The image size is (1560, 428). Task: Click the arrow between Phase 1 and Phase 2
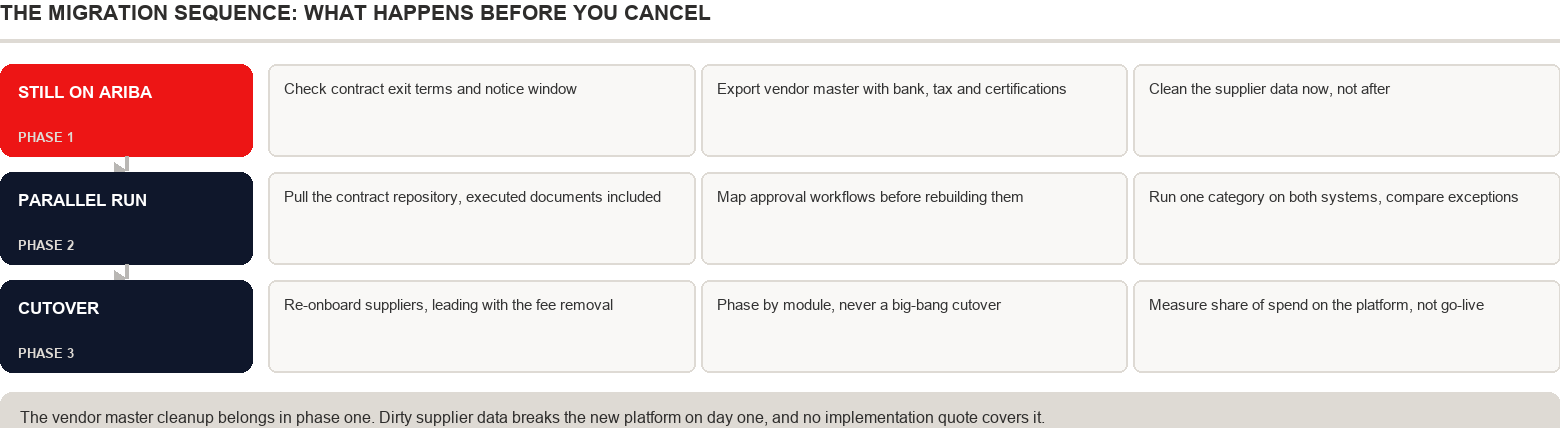click(122, 165)
